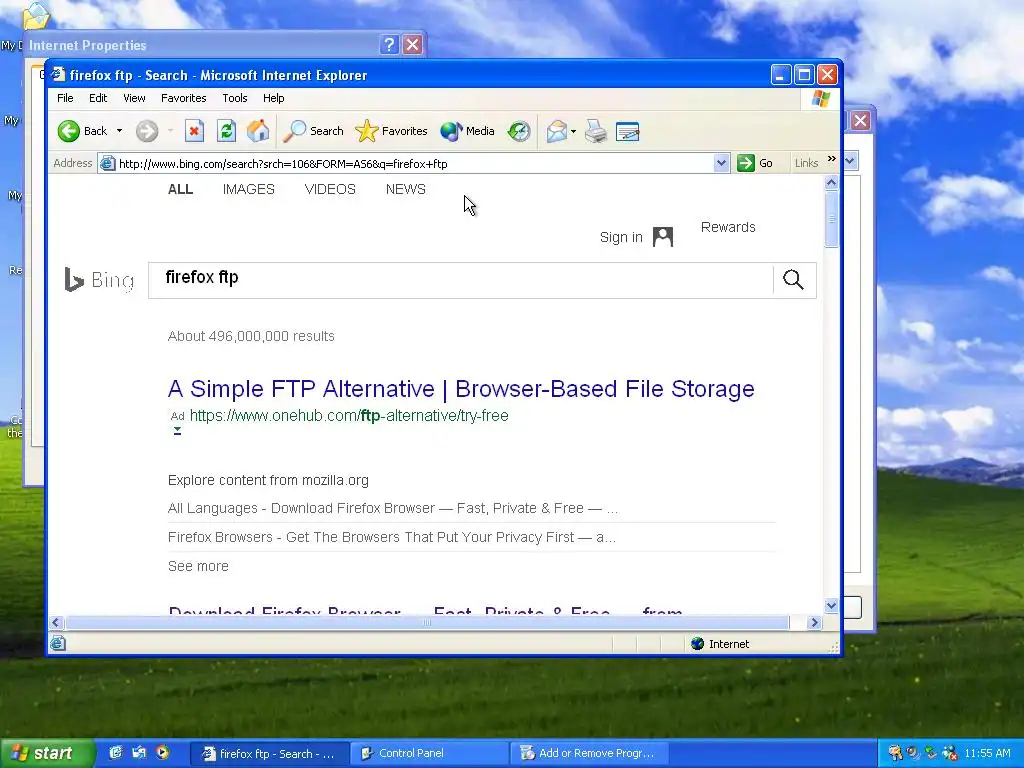Viewport: 1024px width, 768px height.
Task: Click the Sign in avatar icon
Action: click(663, 237)
